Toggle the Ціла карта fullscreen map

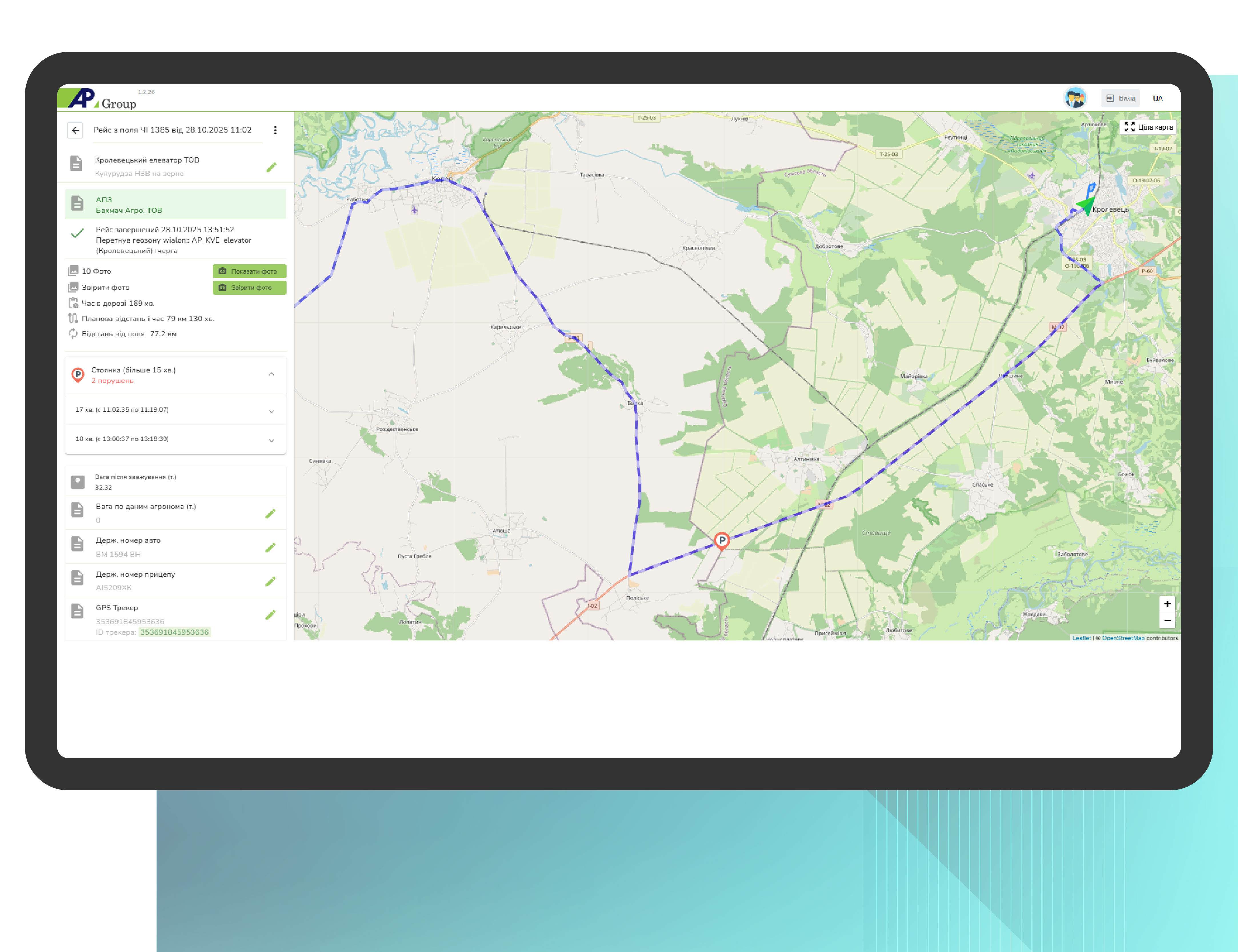coord(1149,127)
